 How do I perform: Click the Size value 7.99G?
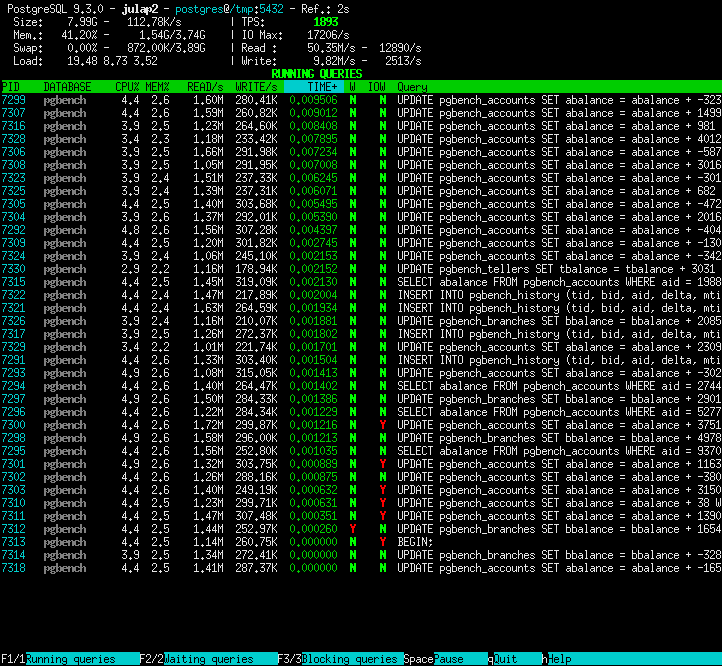[x=82, y=22]
